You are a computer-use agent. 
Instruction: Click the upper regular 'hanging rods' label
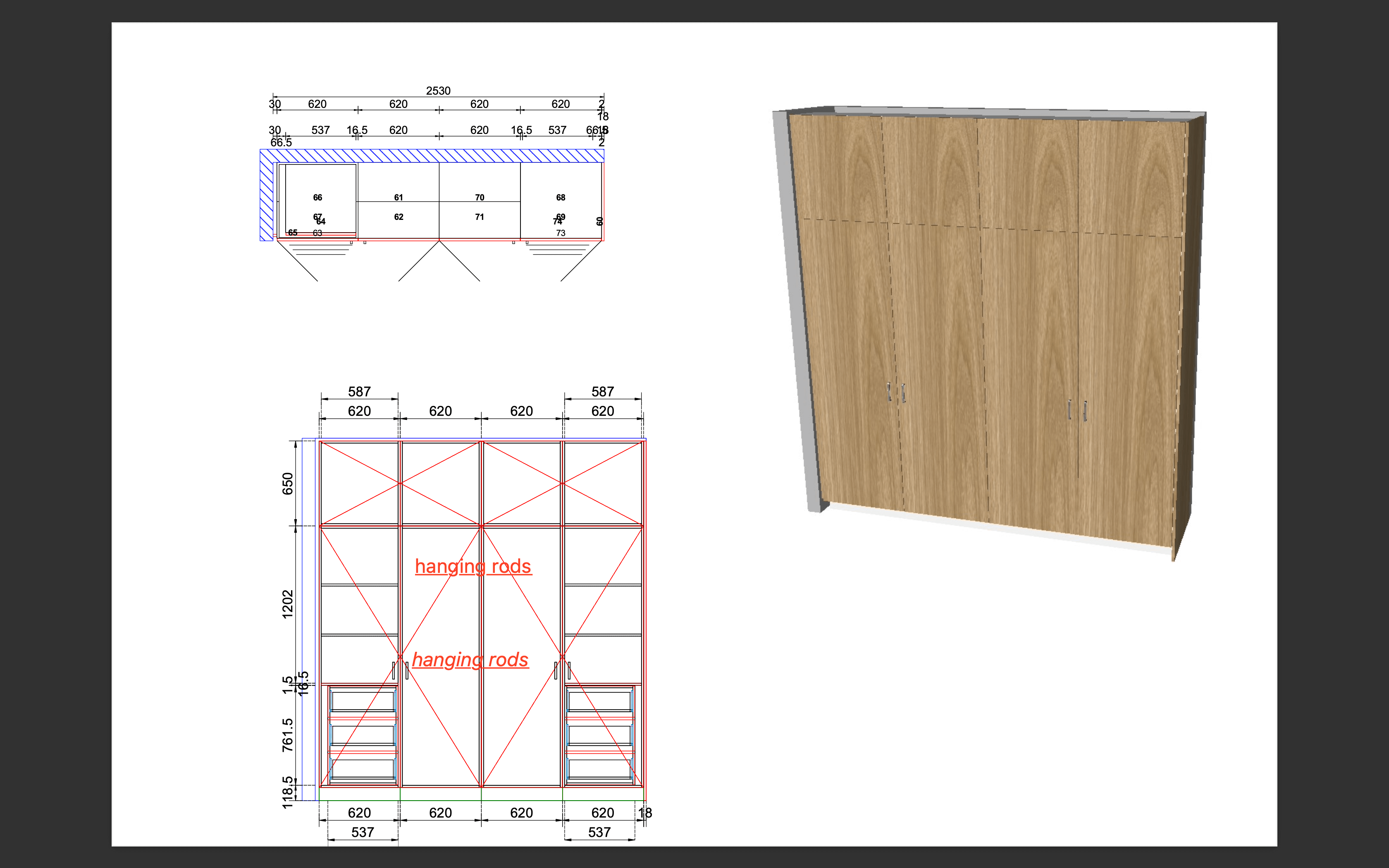pyautogui.click(x=473, y=566)
